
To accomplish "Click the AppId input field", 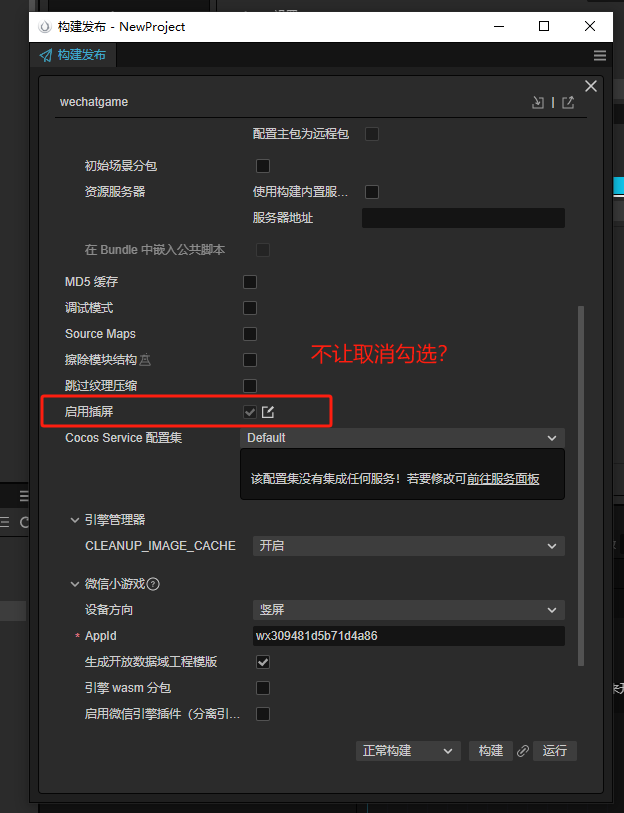I will coord(409,636).
